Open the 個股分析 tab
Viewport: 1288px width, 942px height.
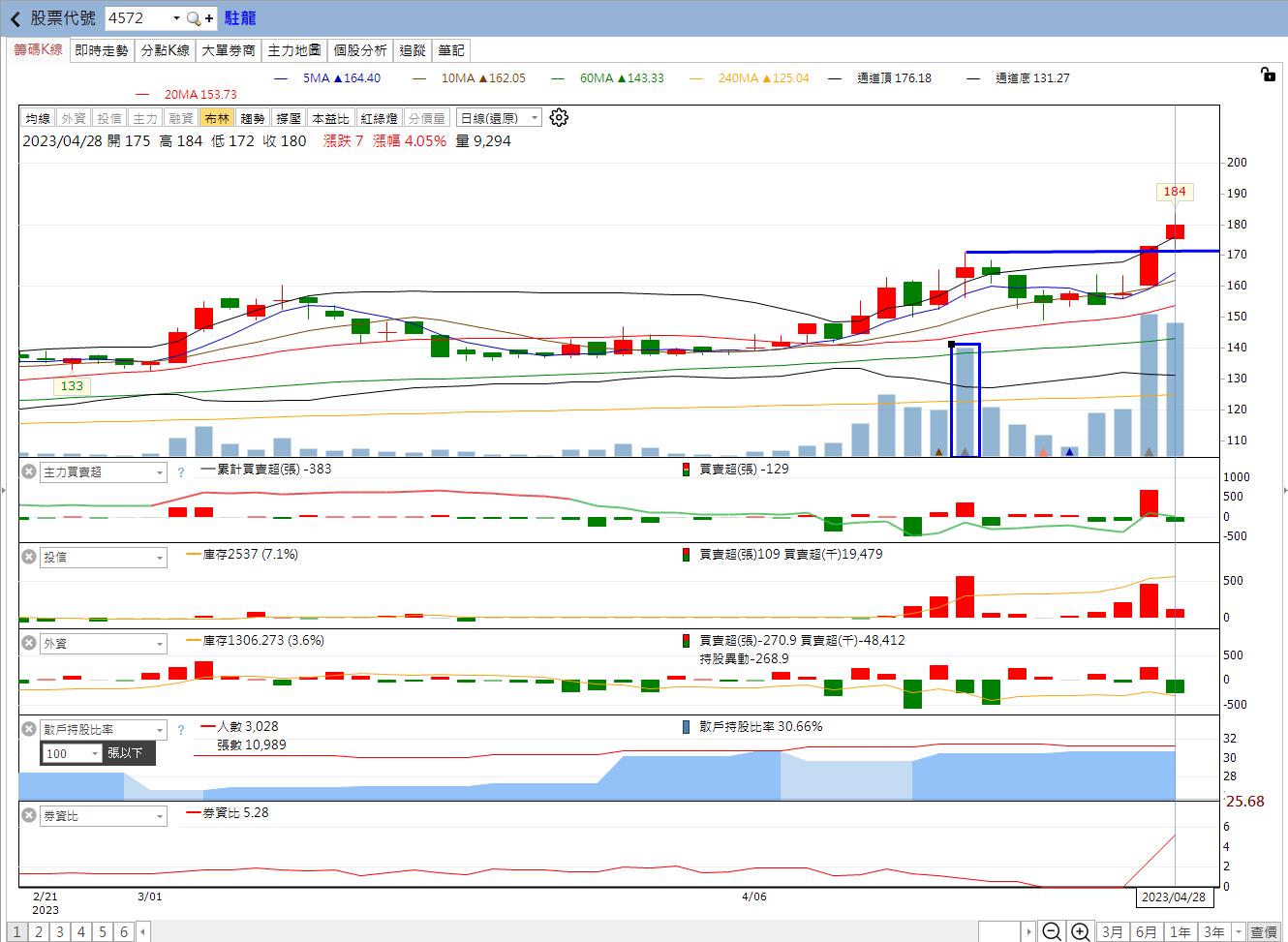[360, 50]
